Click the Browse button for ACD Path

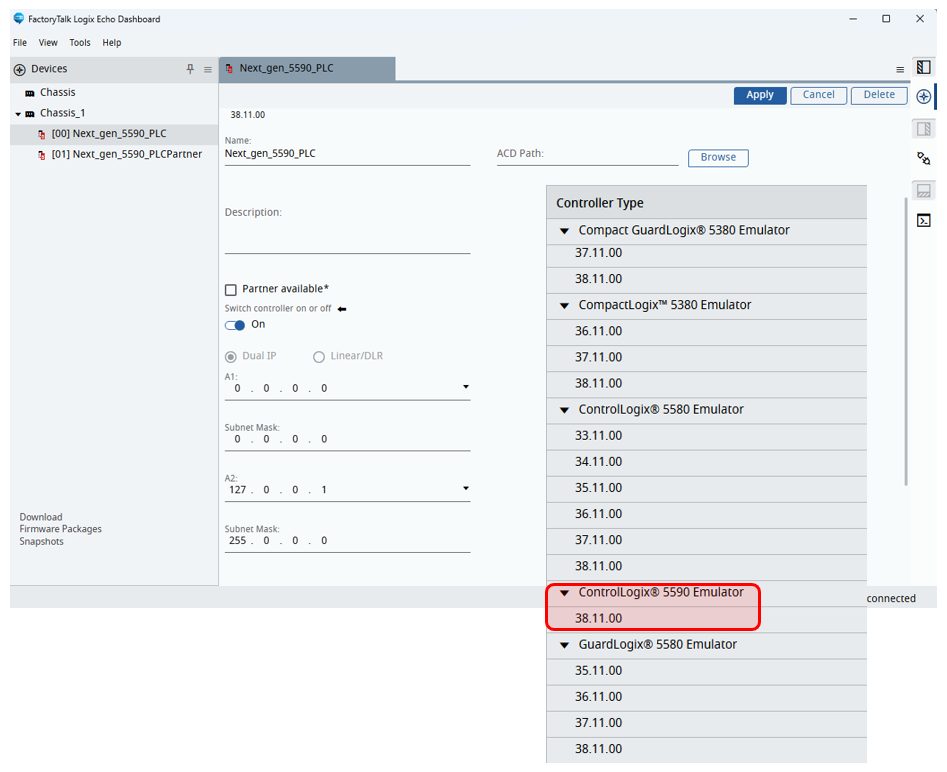click(x=717, y=158)
